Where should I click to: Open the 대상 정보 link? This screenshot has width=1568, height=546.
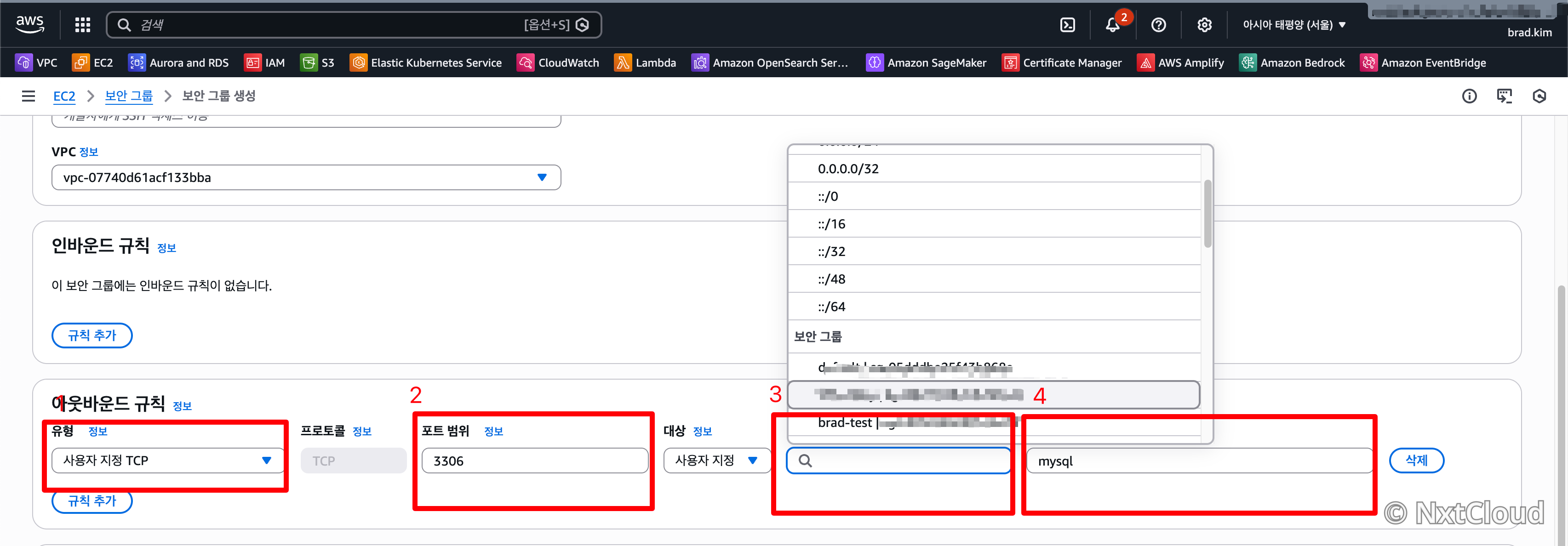coord(702,432)
